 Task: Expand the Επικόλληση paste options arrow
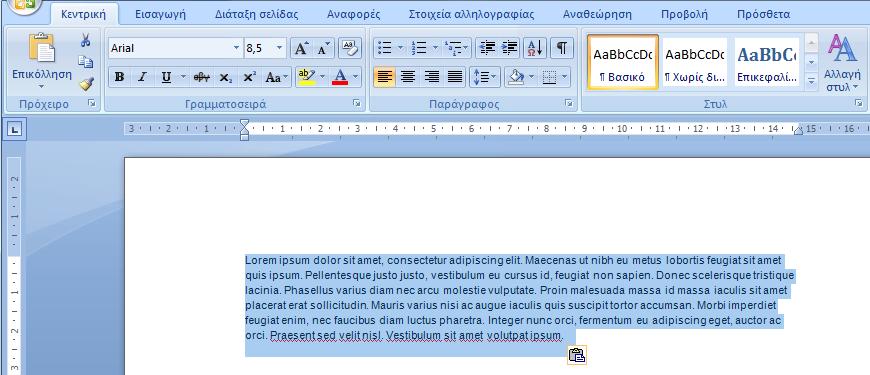coord(42,87)
